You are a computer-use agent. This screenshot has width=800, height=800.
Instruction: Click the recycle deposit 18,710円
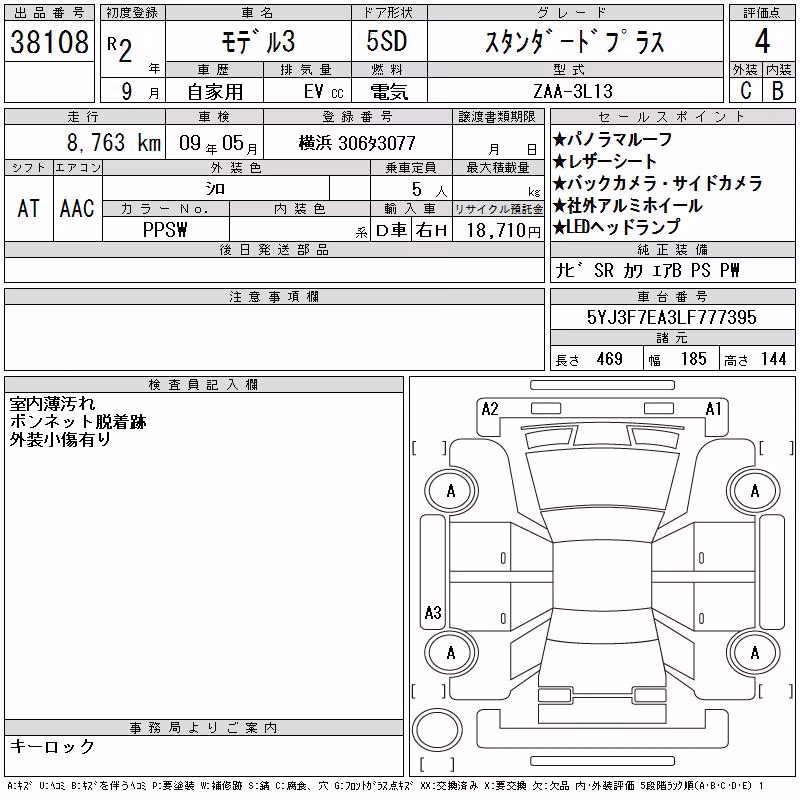(504, 231)
